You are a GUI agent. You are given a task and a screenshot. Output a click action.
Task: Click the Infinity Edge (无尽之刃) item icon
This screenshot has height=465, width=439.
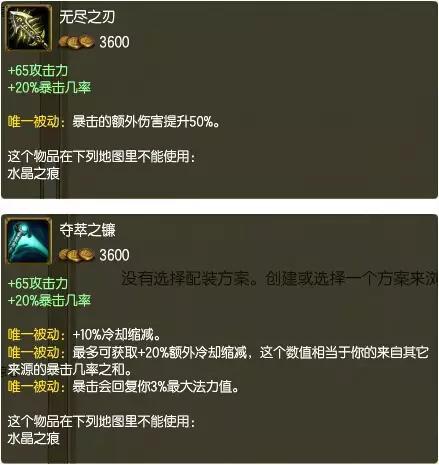[x=29, y=29]
